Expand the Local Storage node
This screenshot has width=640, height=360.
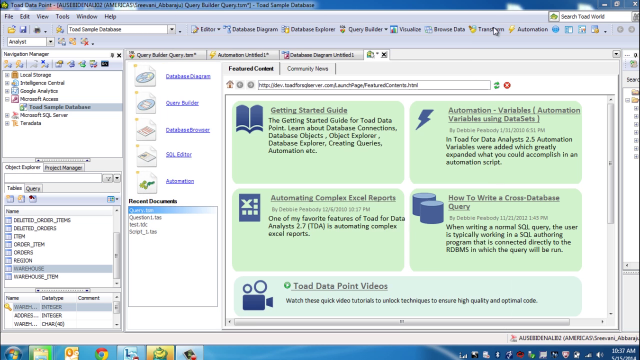[7, 75]
